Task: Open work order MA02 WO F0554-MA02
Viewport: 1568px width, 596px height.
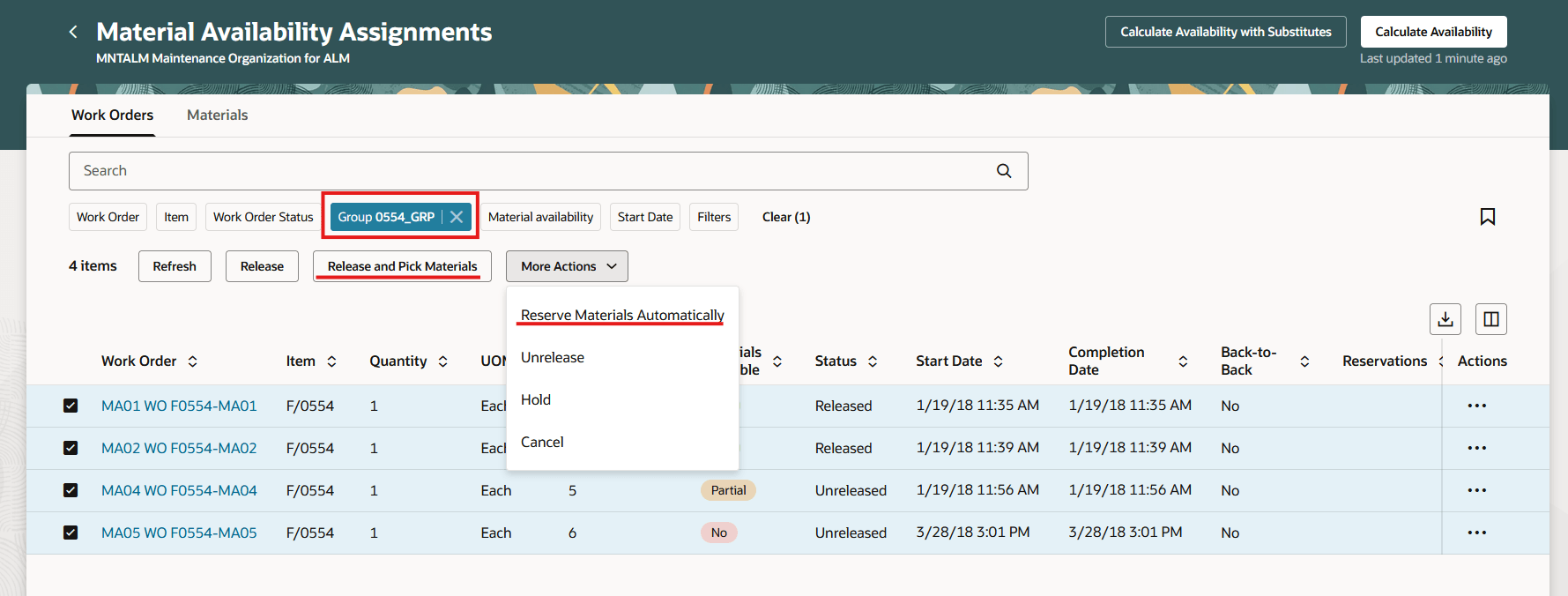Action: pyautogui.click(x=179, y=448)
